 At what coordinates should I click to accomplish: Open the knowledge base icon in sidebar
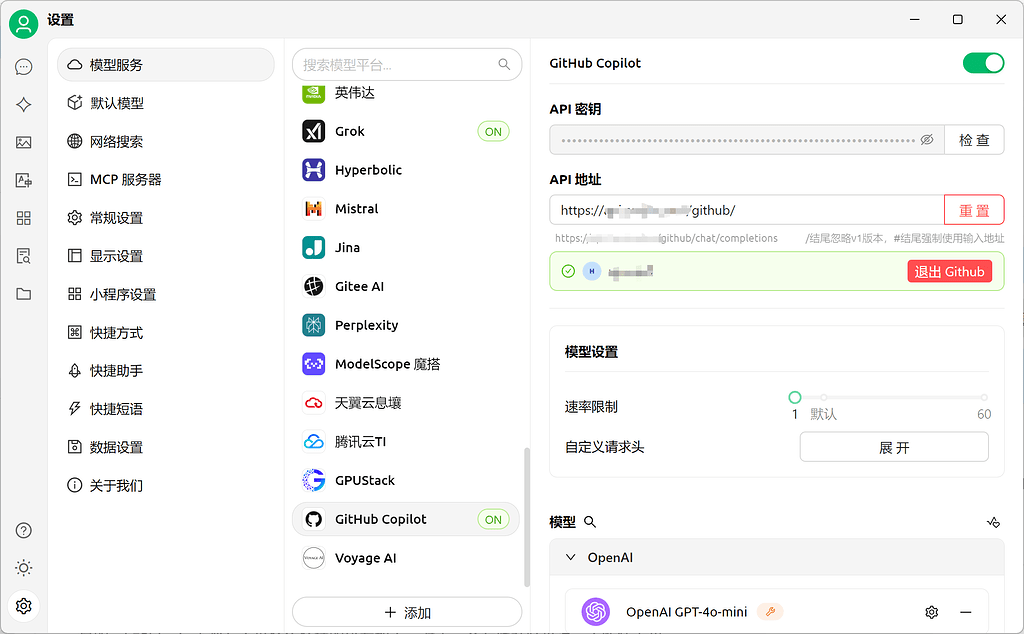[24, 256]
